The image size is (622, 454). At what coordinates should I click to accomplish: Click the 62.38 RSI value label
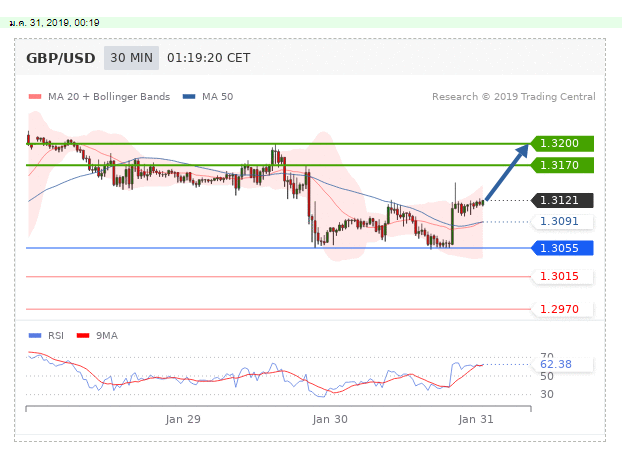pos(562,364)
